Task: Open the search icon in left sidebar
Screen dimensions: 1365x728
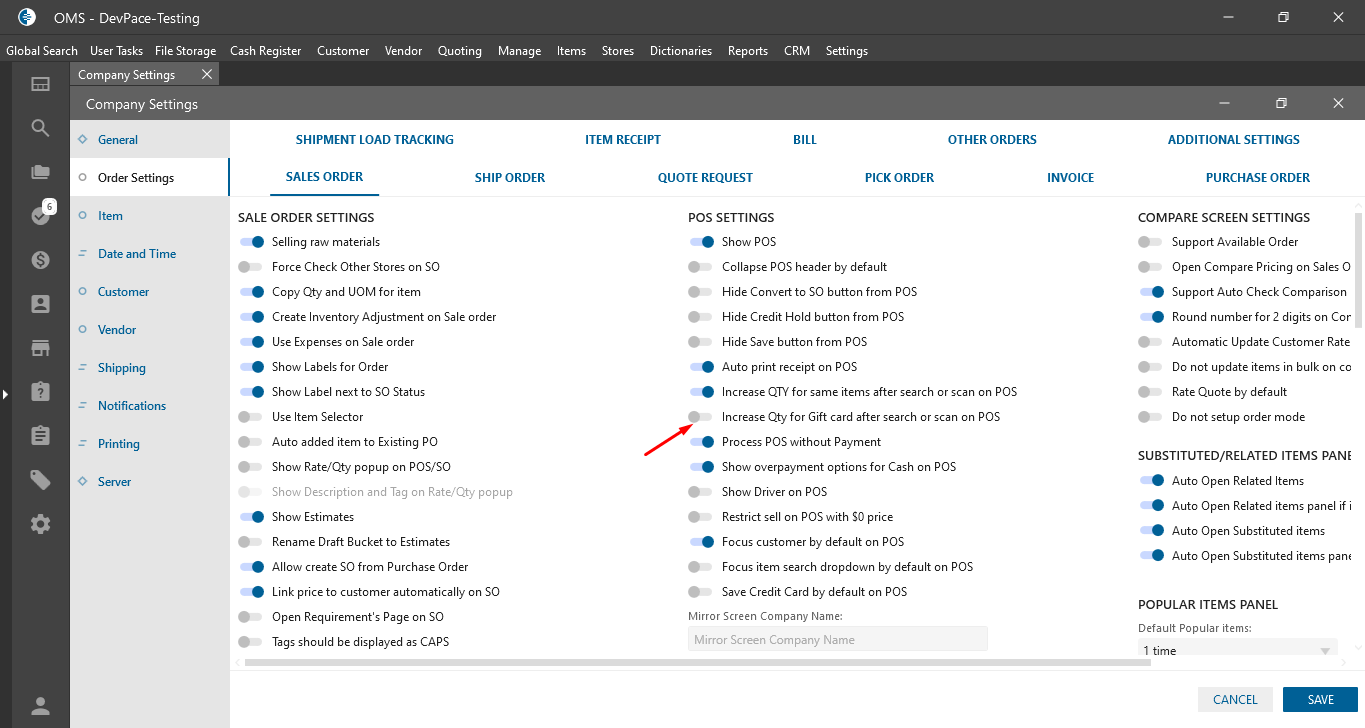Action: click(40, 128)
